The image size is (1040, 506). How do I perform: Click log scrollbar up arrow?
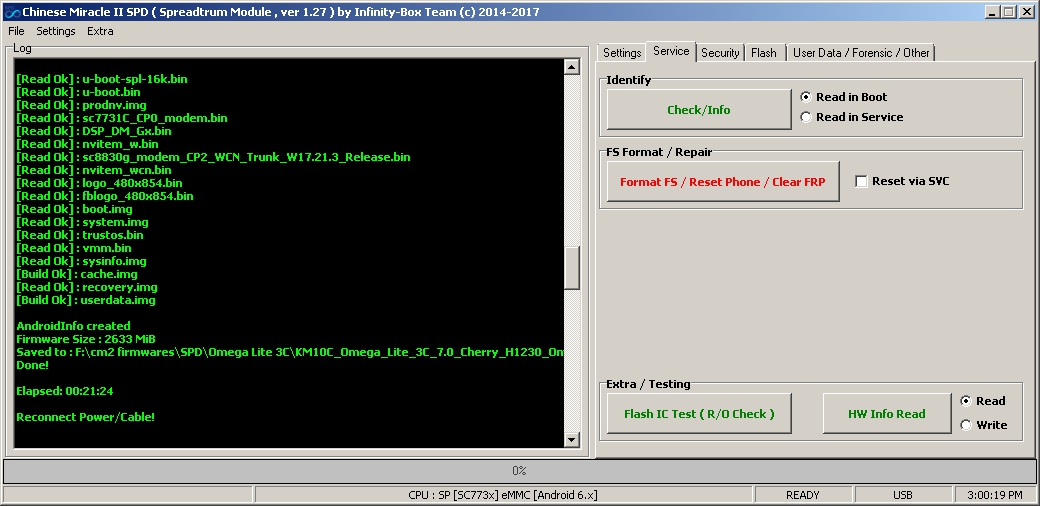pos(571,66)
